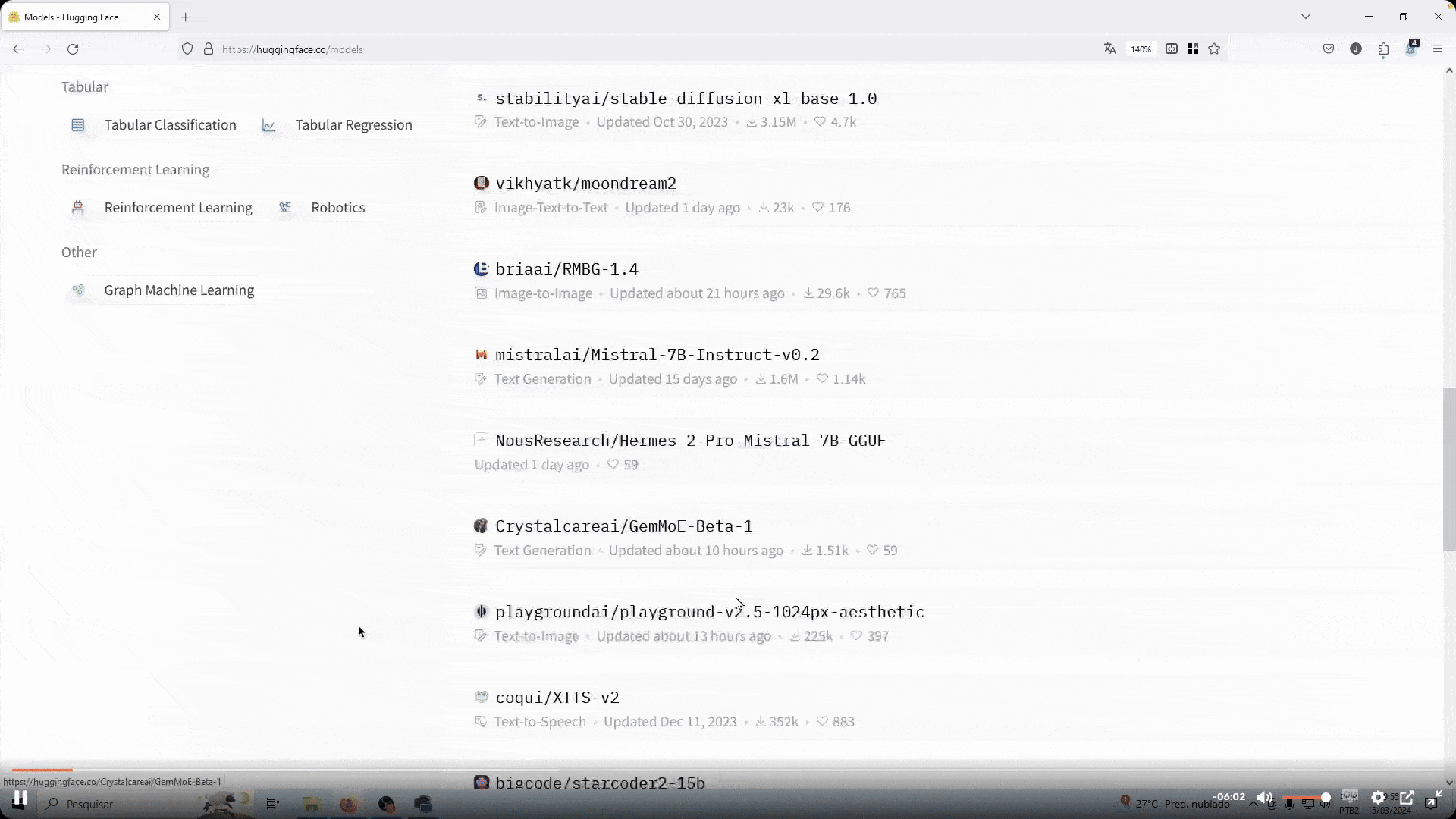Mute the video volume speaker
1456x819 pixels.
1263,798
